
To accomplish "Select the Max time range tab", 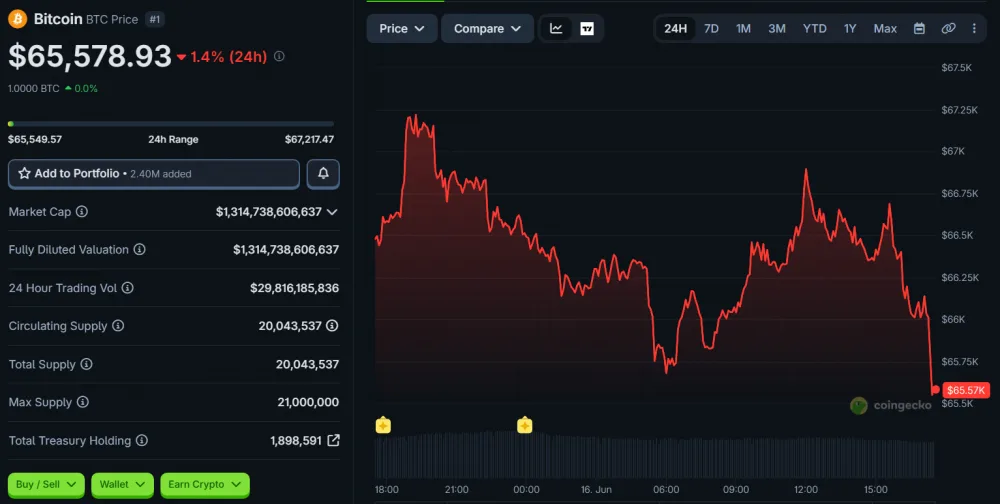I will point(885,29).
